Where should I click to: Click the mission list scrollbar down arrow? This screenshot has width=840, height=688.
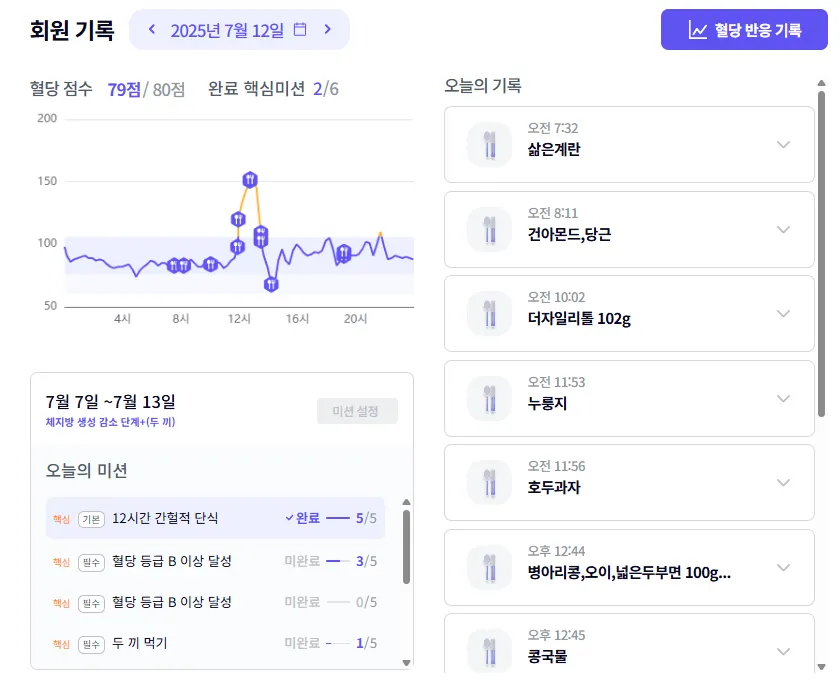(x=406, y=662)
